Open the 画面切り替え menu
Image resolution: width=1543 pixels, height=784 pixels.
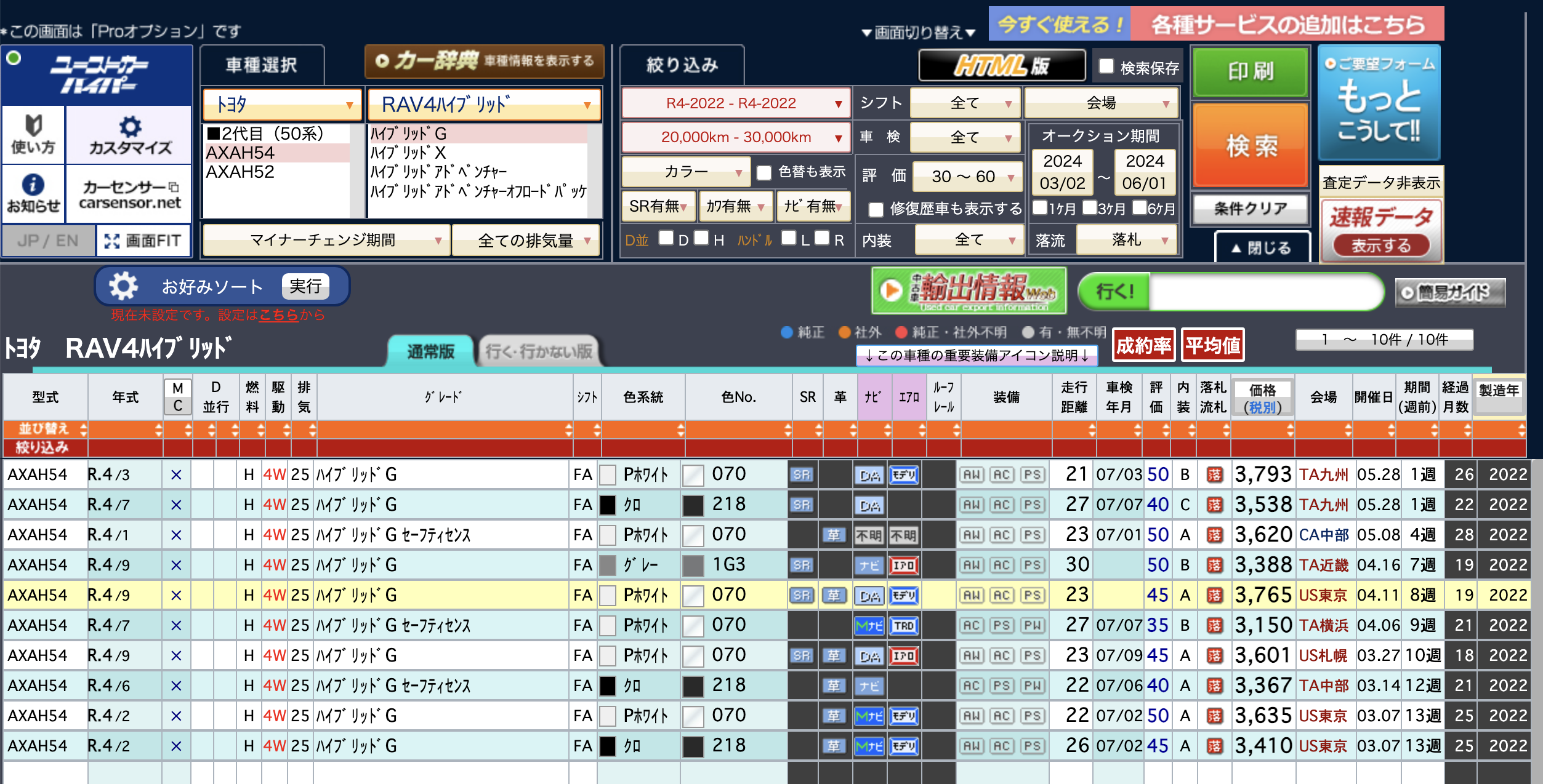click(918, 32)
